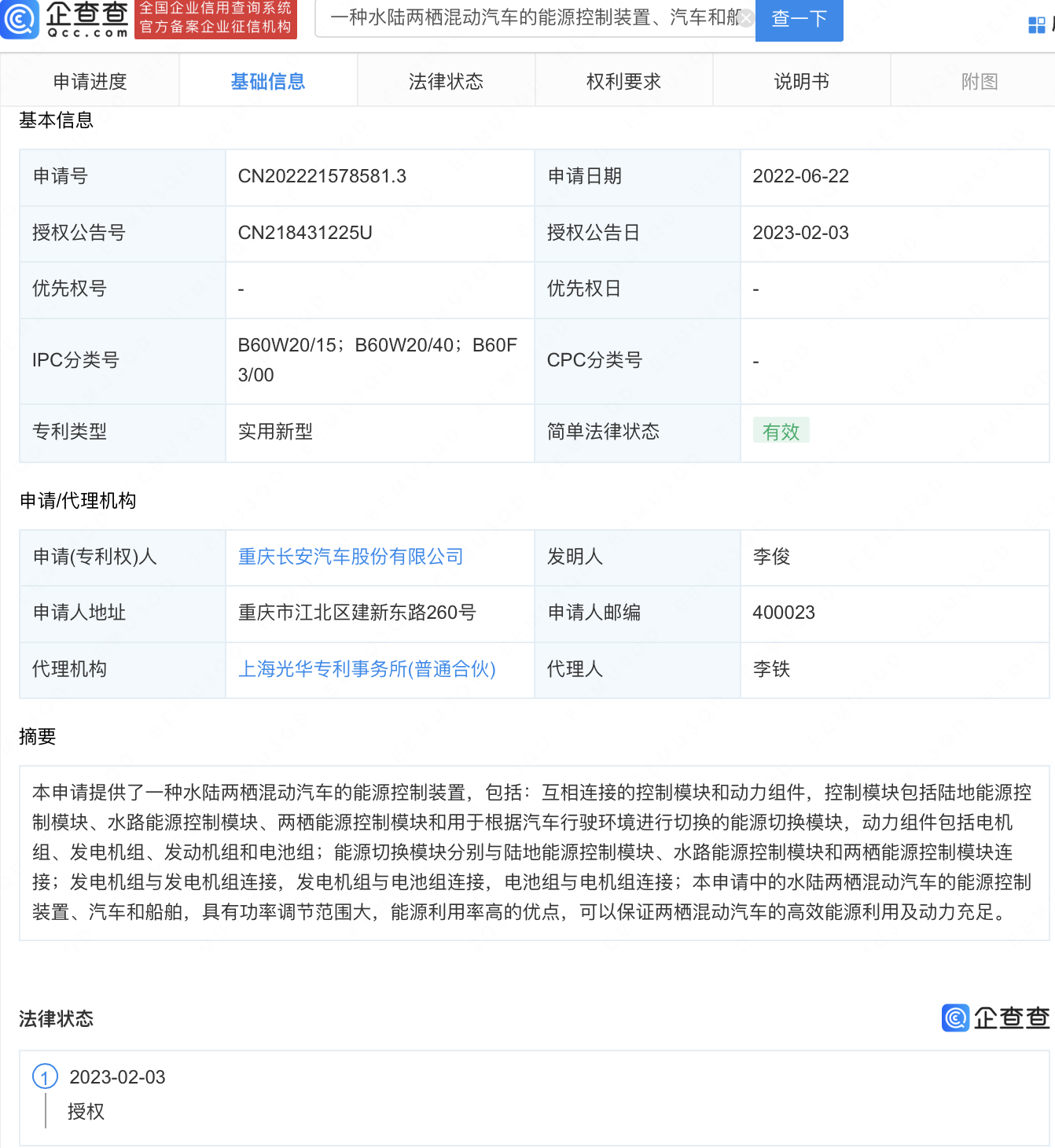The height and width of the screenshot is (1148, 1055).
Task: Click the green 有效 status badge
Action: [x=781, y=431]
